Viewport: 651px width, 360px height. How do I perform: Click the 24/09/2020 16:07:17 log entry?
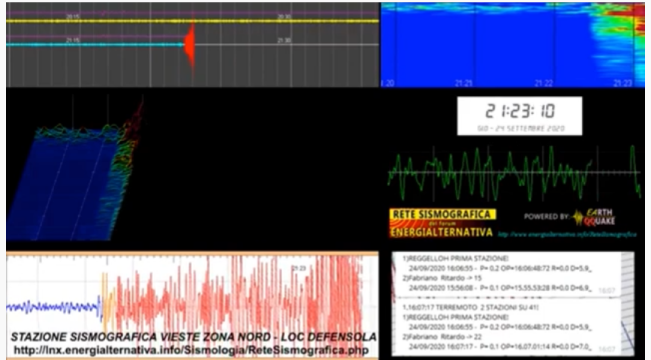point(499,347)
